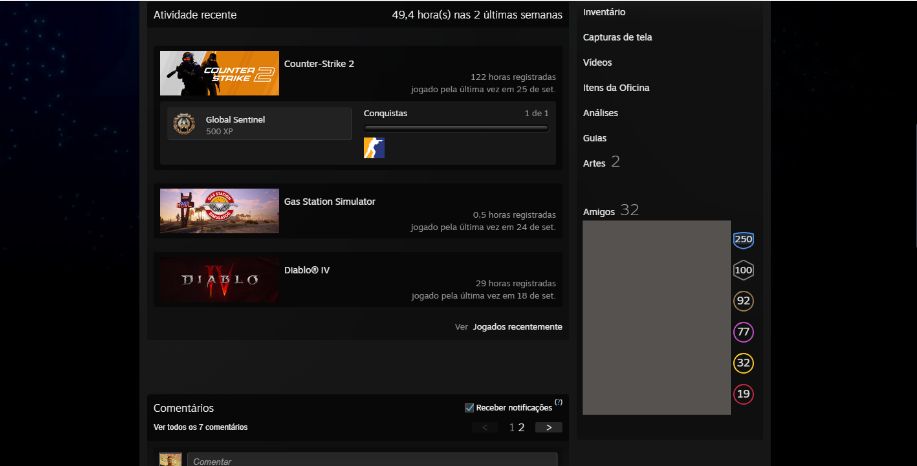Click the Global Sentinel badge icon
Screen dimensions: 917x466
[184, 124]
